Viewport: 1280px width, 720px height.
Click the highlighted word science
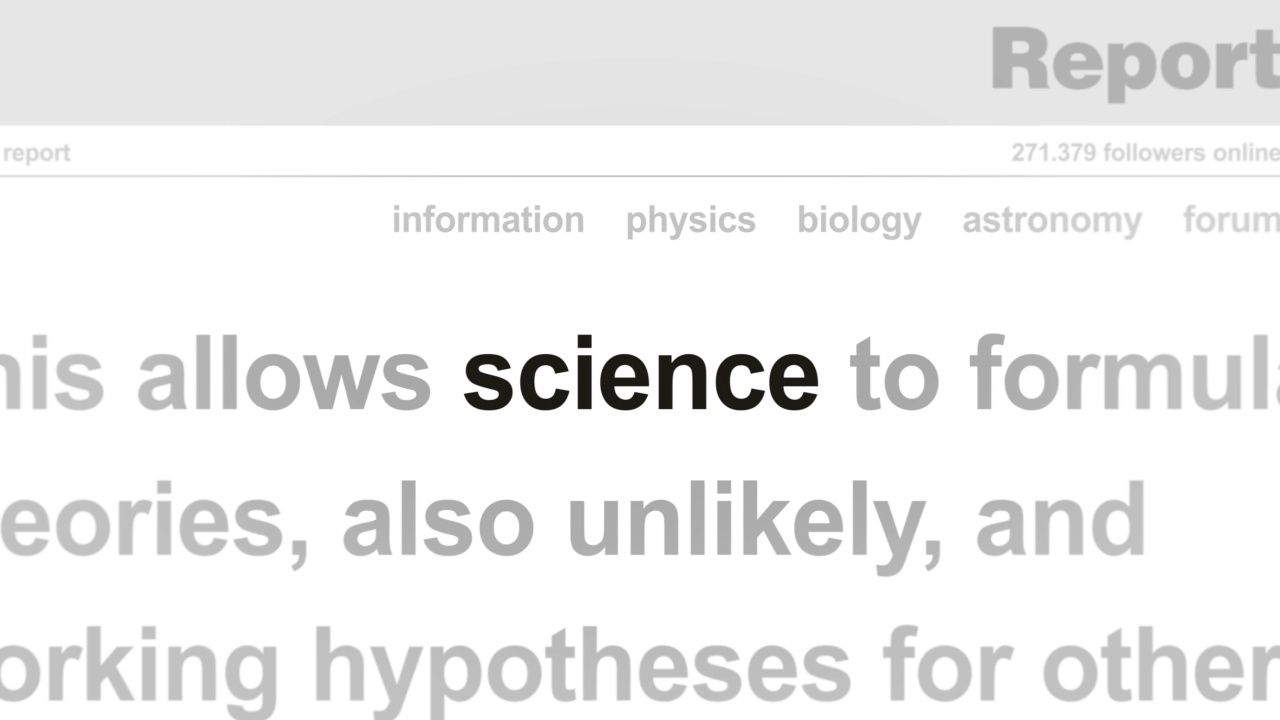[641, 374]
